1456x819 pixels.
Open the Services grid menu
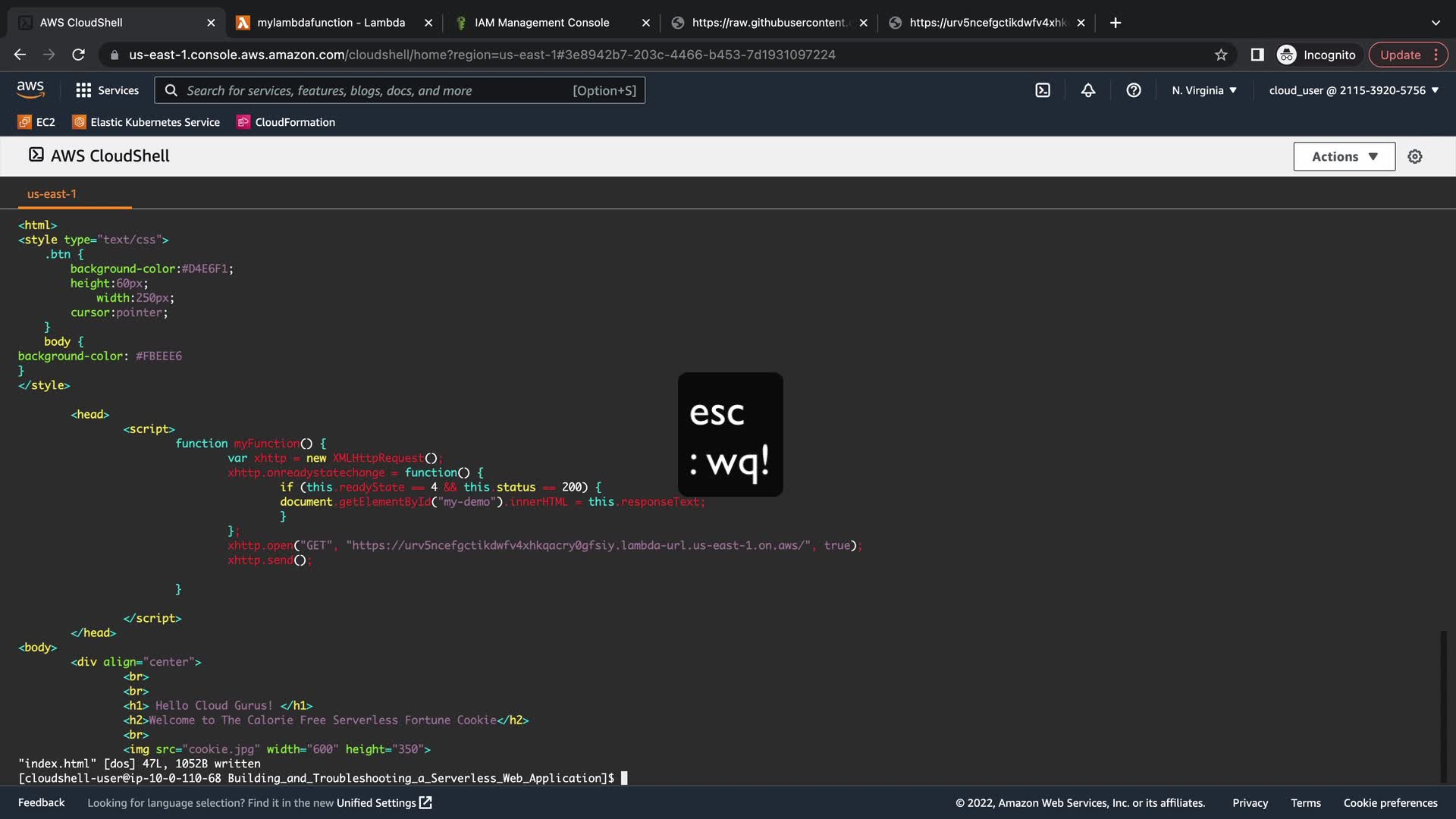107,90
